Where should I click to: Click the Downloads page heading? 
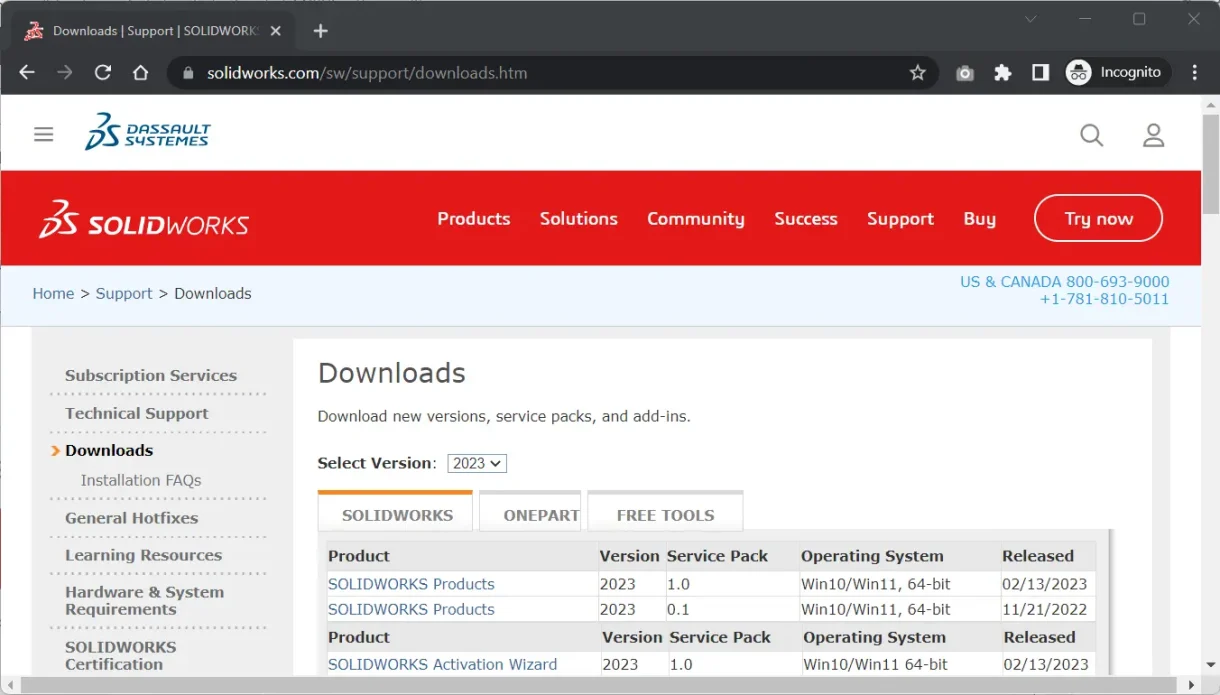pyautogui.click(x=392, y=373)
